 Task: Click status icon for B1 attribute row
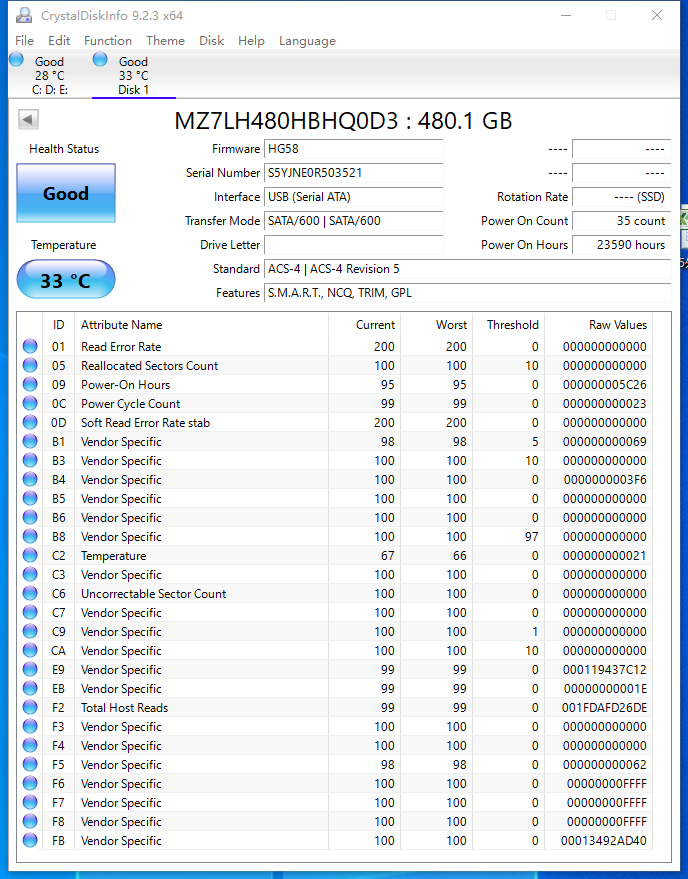coord(30,442)
